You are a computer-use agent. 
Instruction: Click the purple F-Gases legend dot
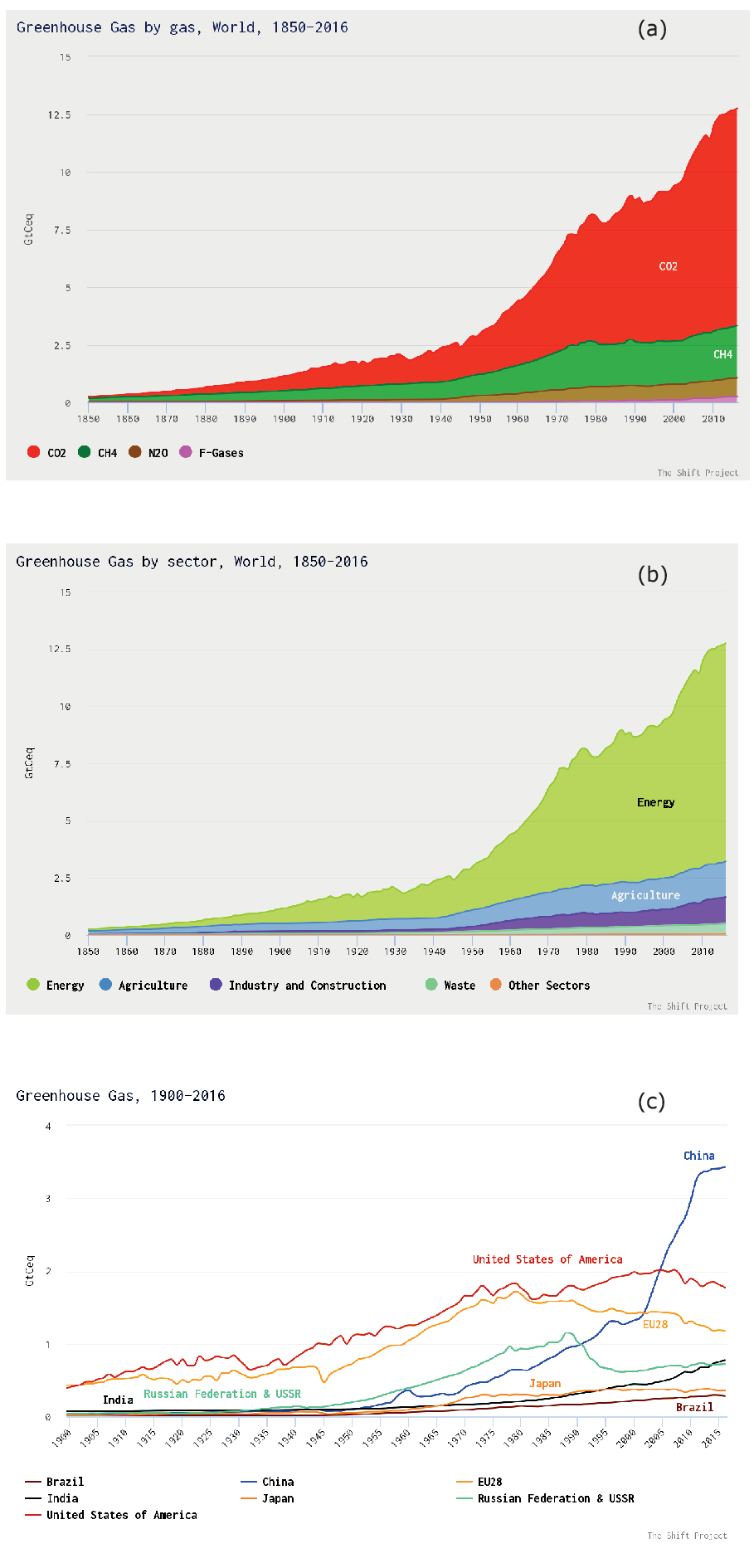point(186,452)
